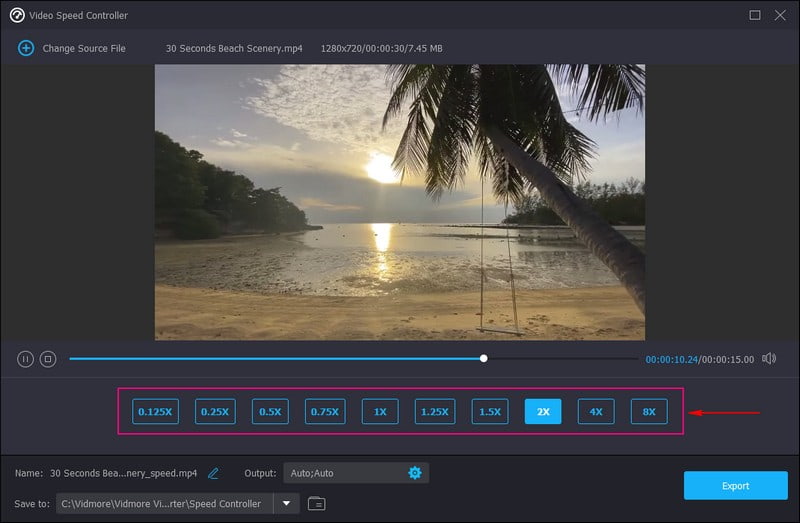
Task: Click the playback progress slider handle
Action: 484,358
